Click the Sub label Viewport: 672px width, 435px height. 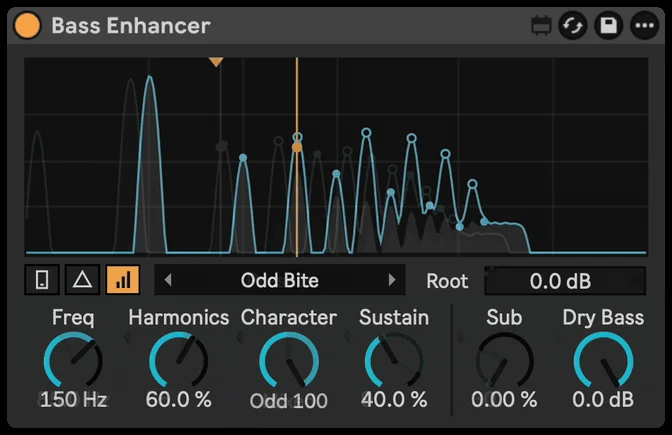click(x=504, y=318)
